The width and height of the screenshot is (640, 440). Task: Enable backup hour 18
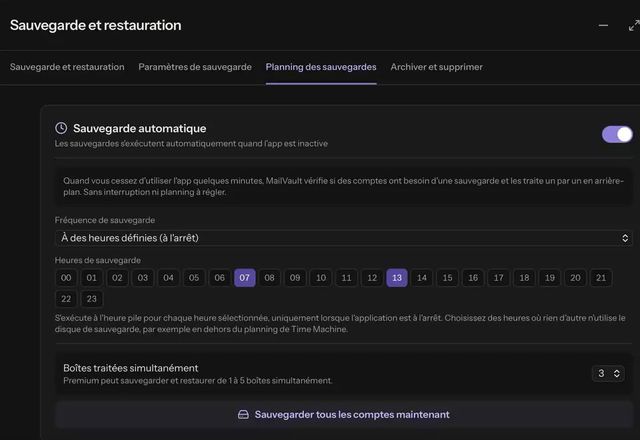pyautogui.click(x=524, y=278)
